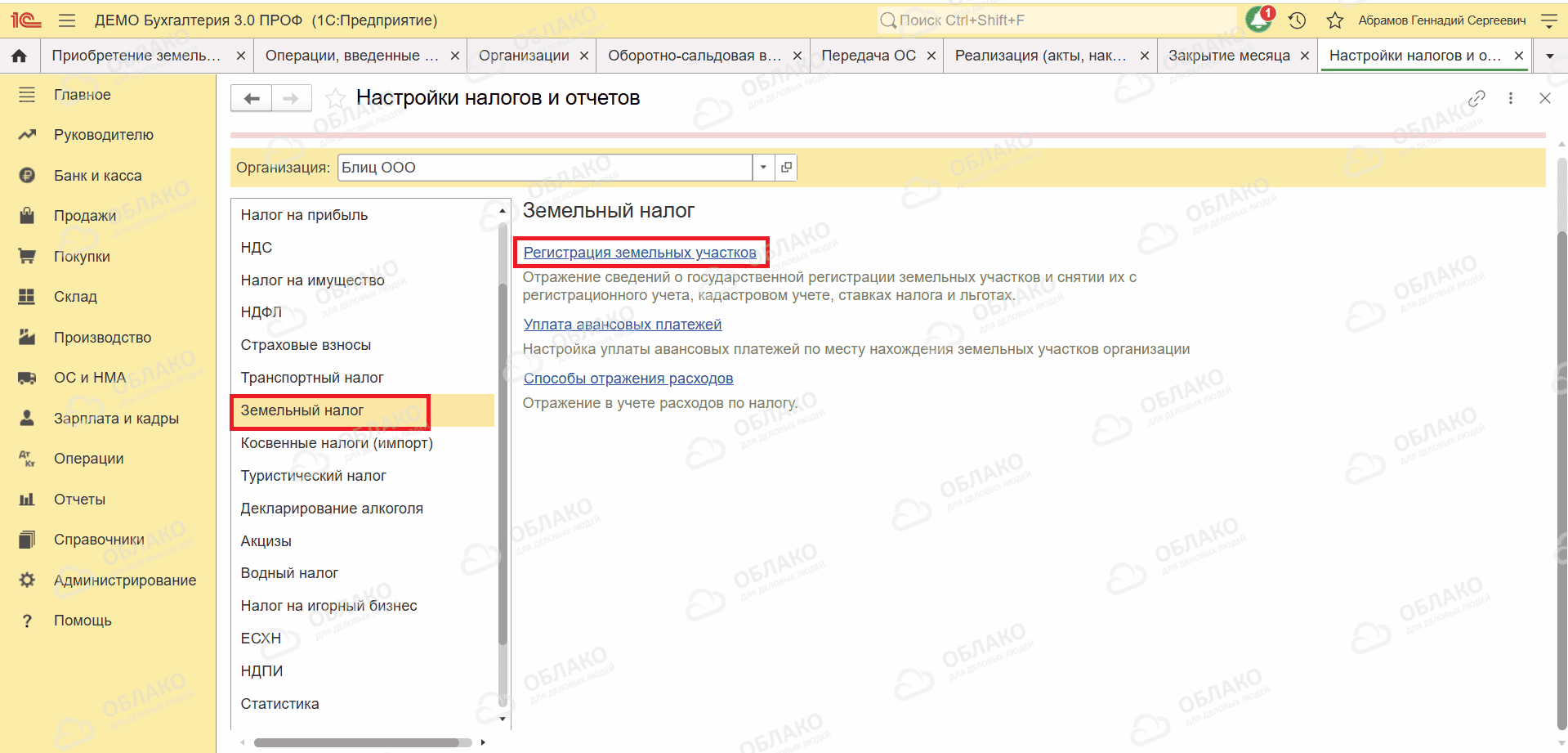Open the Администрирование section
Screen dimensions: 1568x753
[125, 580]
